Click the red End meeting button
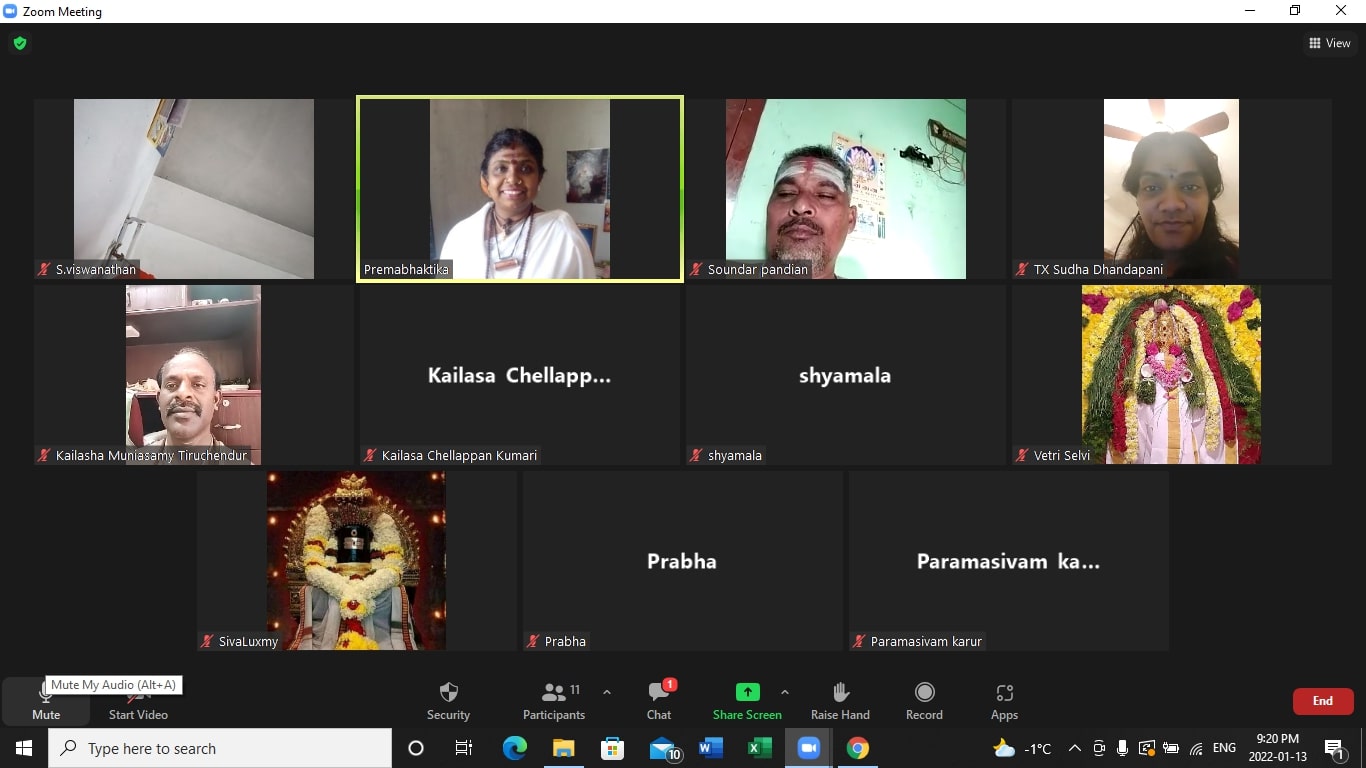 [x=1322, y=701]
